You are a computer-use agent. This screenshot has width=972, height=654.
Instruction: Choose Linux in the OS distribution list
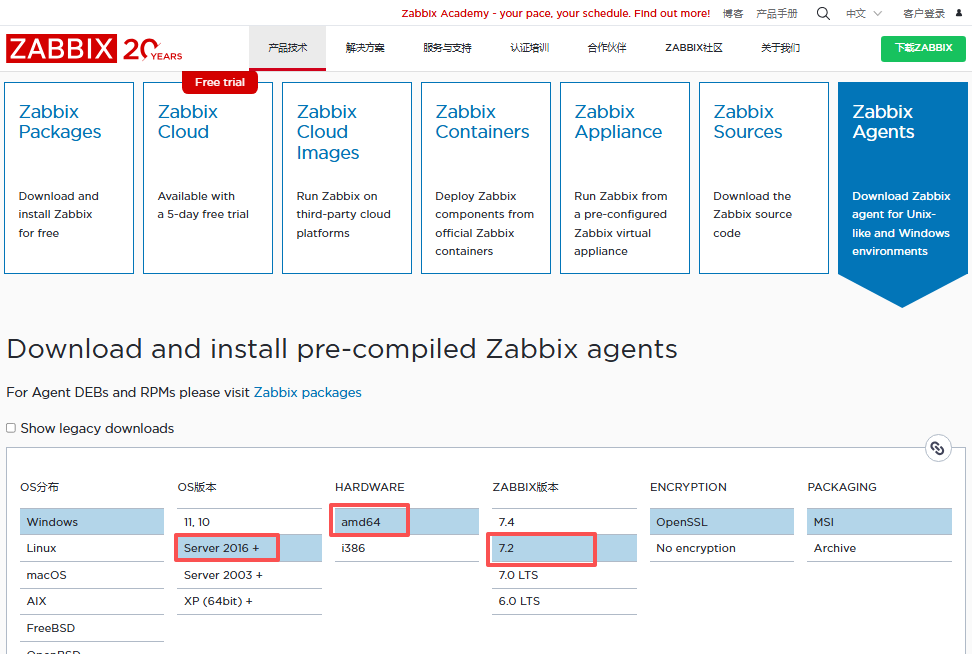[x=42, y=548]
